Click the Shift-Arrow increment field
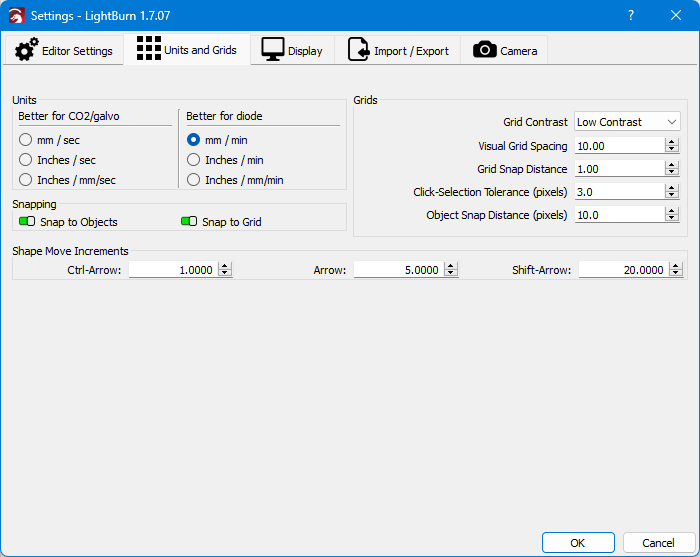Image resolution: width=700 pixels, height=557 pixels. (624, 270)
